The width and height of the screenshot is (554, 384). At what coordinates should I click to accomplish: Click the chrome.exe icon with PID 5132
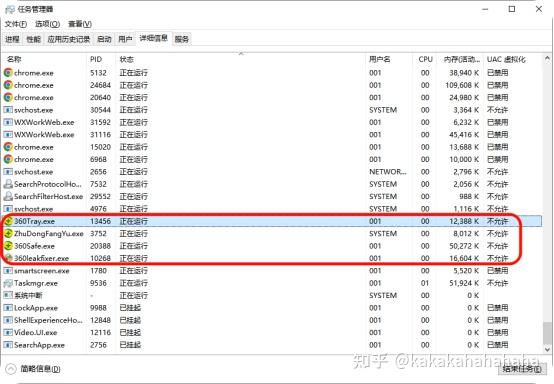[x=8, y=73]
